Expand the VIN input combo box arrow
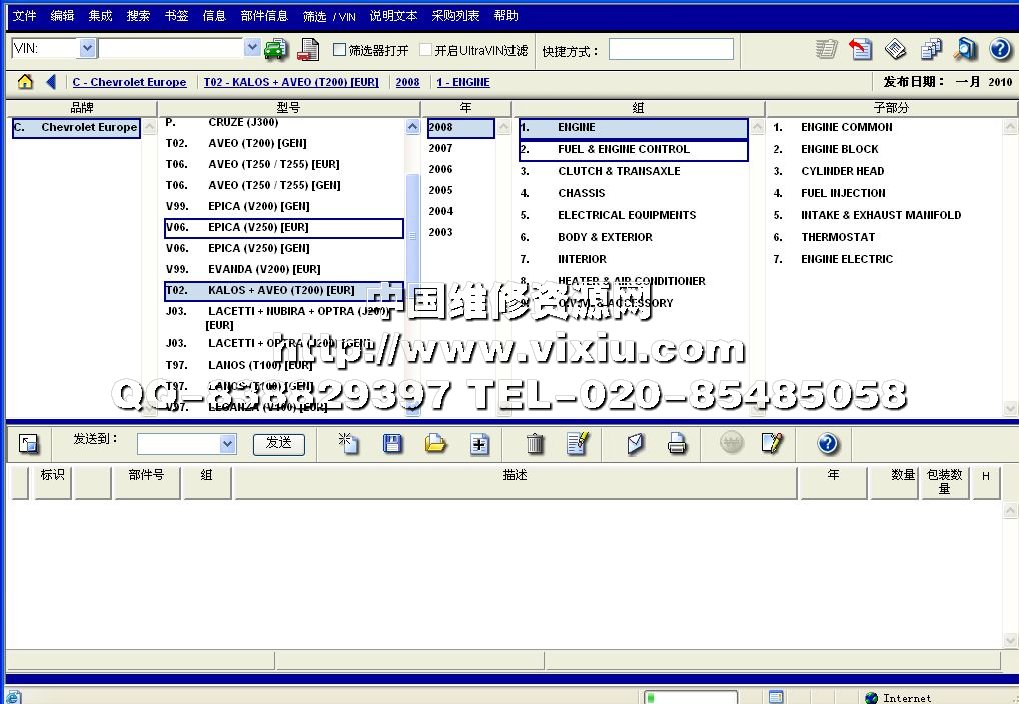 tap(252, 48)
